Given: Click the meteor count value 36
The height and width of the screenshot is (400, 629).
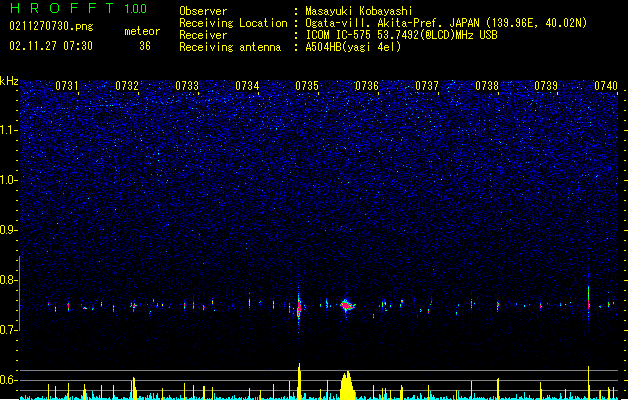Looking at the screenshot, I should (x=145, y=46).
